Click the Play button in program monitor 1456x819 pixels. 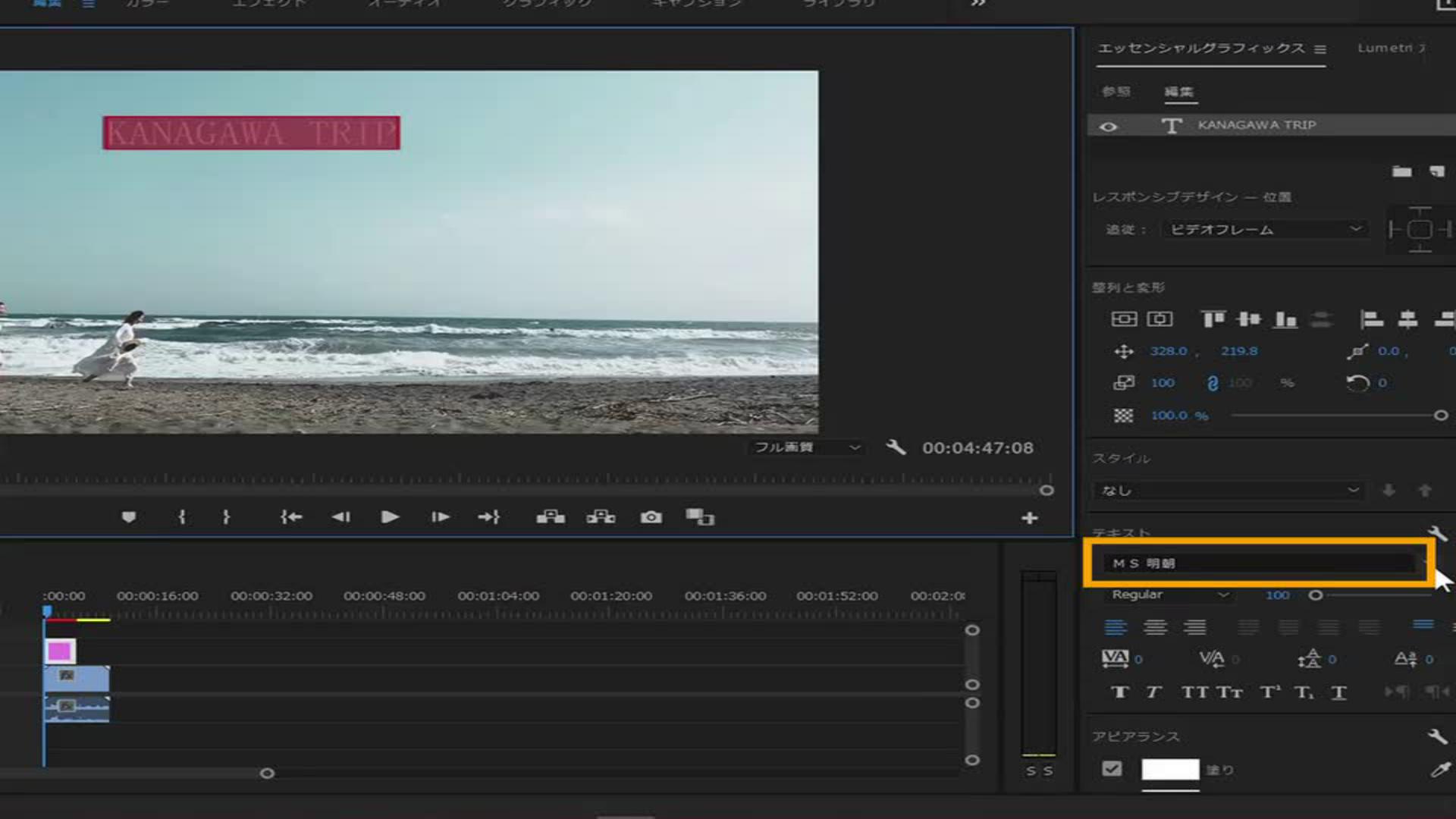pos(390,517)
